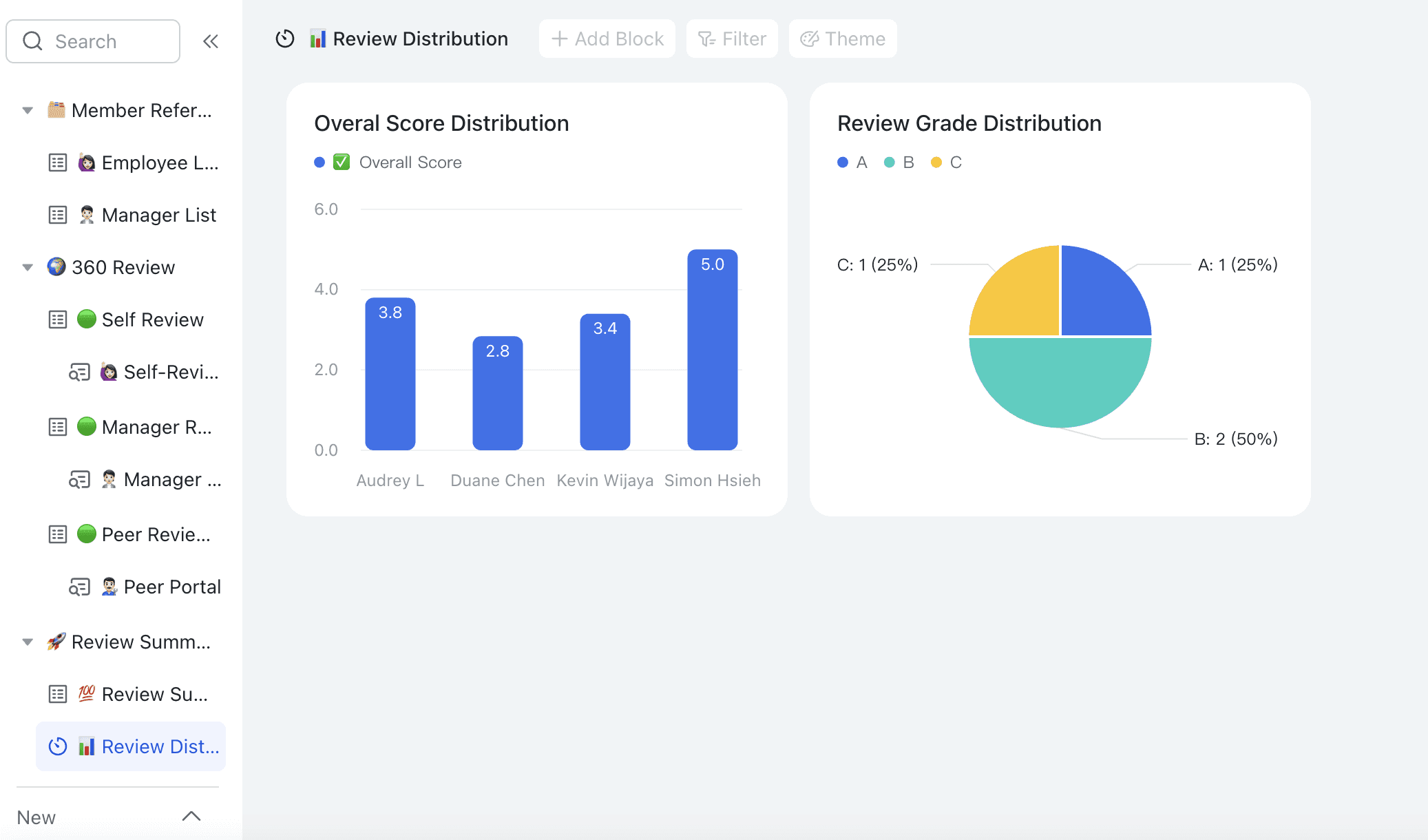Click the form icon next to Peer Portal

79,587
